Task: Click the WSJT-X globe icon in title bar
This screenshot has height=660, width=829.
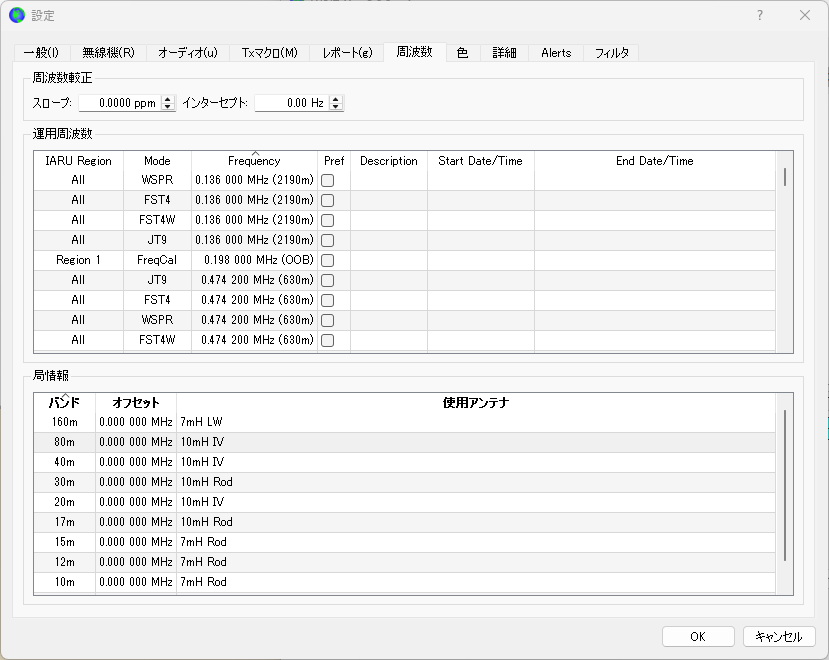Action: click(16, 15)
